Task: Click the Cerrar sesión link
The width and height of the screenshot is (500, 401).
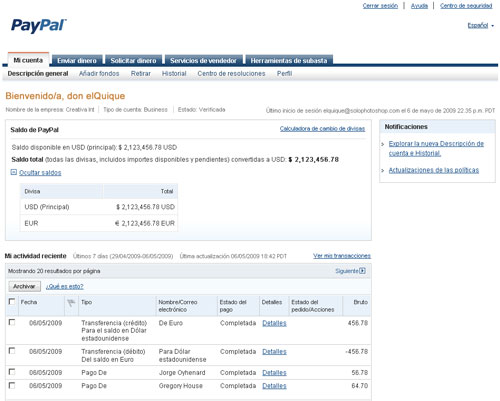Action: coord(380,6)
